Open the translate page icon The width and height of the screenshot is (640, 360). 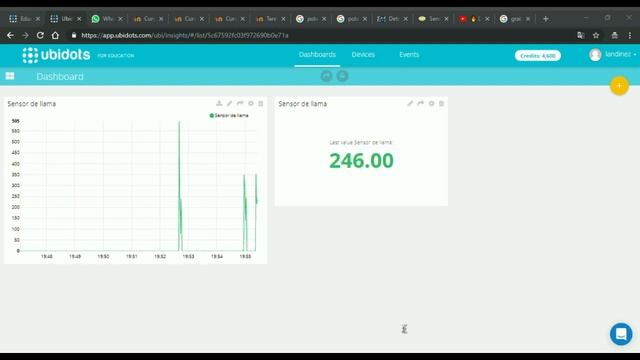coord(580,36)
